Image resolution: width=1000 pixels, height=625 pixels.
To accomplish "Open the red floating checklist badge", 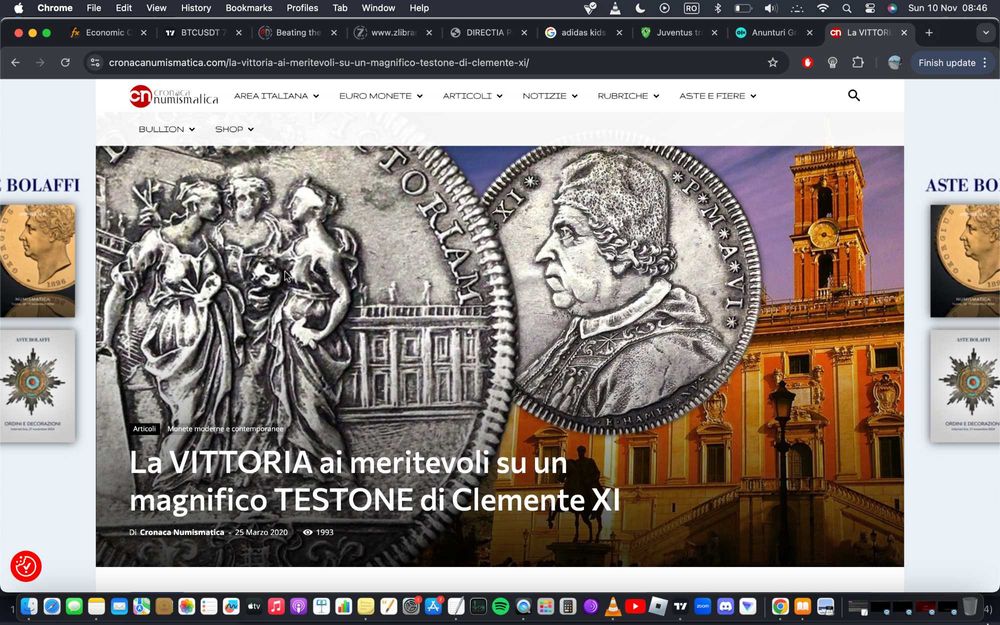I will coord(26,566).
